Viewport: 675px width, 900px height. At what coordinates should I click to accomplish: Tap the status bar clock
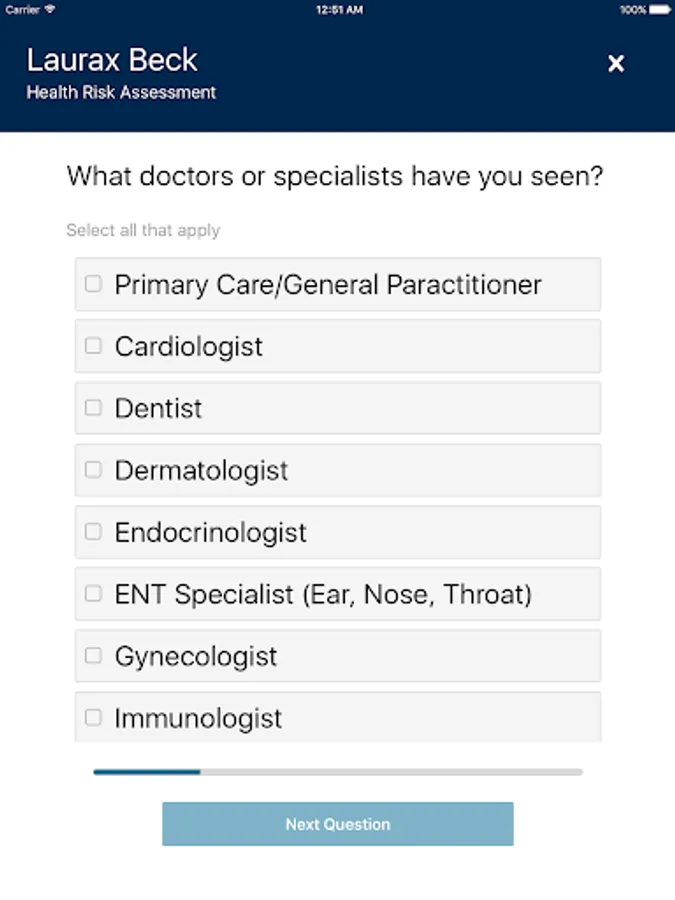pyautogui.click(x=338, y=9)
